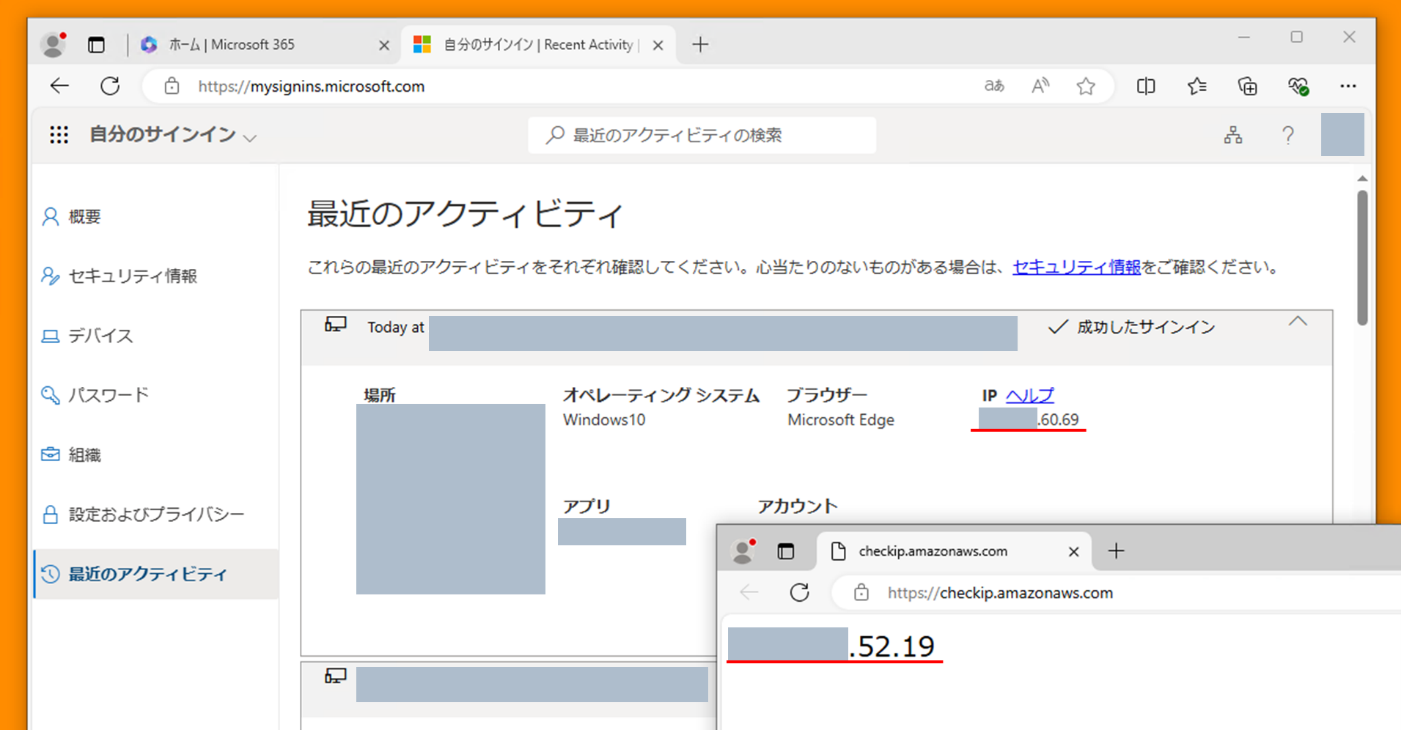This screenshot has height=730, width=1401.
Task: Click the back arrow in main browser window
Action: point(60,86)
